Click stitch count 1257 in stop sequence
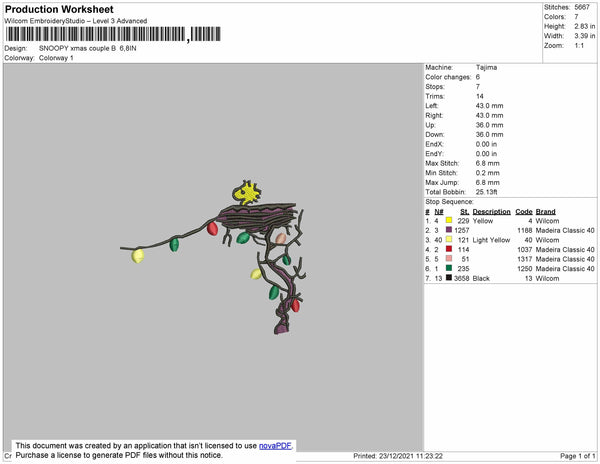The width and height of the screenshot is (600, 464). (461, 230)
